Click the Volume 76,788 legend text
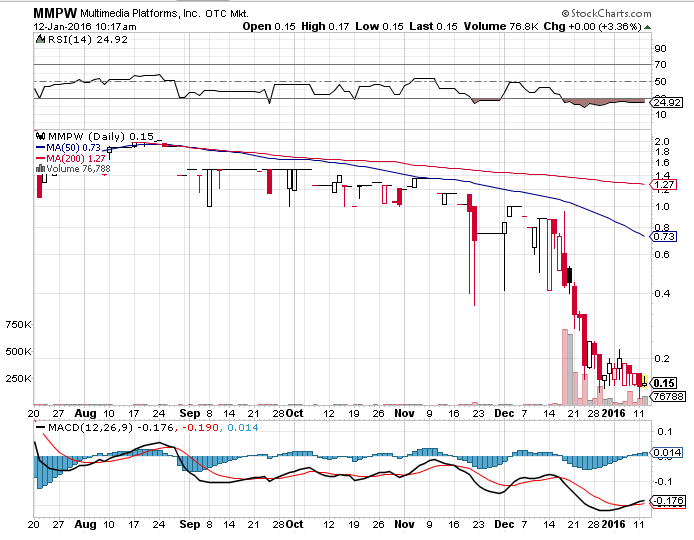Viewport: 694px width, 540px height. pyautogui.click(x=78, y=169)
